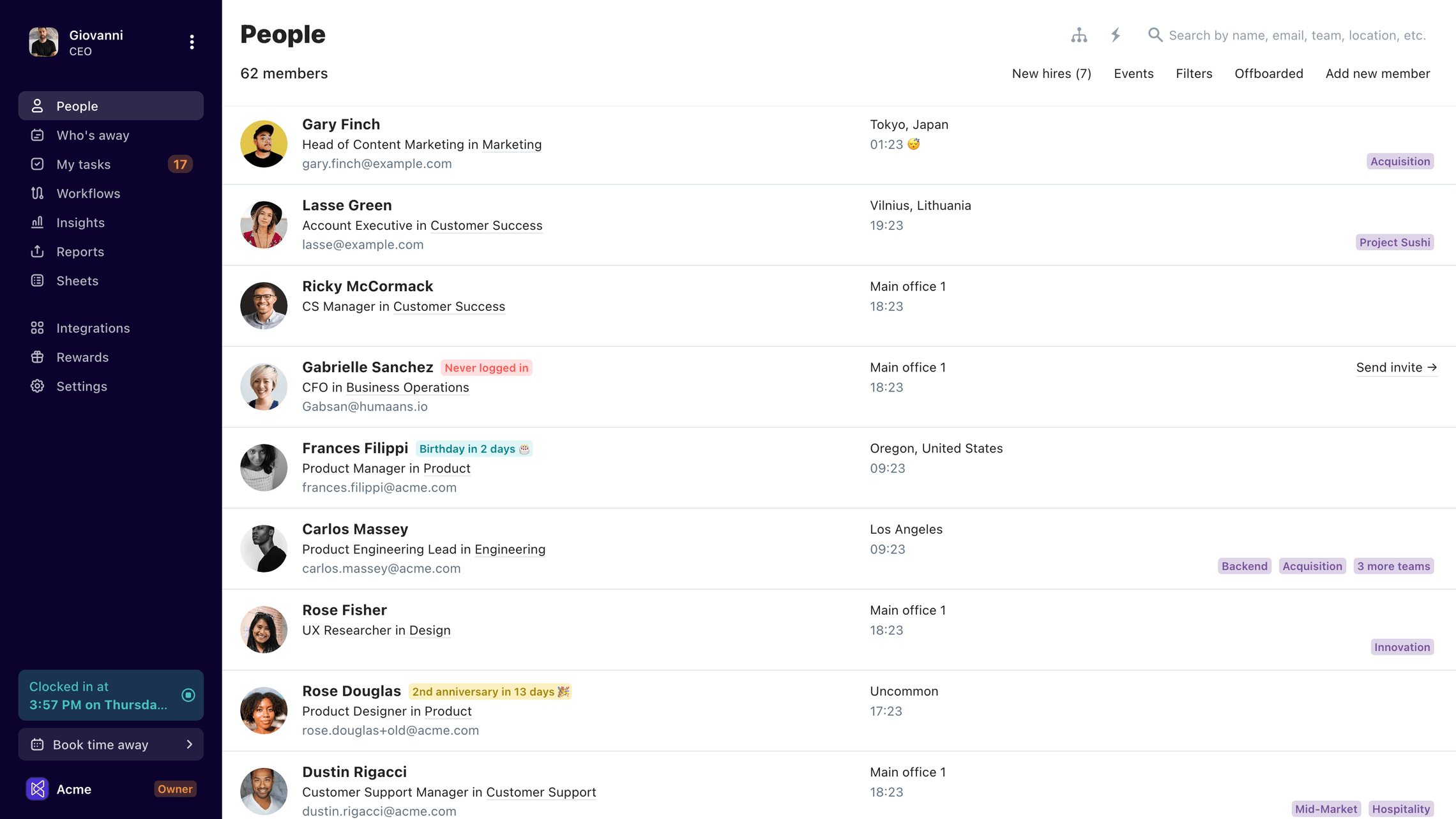
Task: Click the quick actions lightning bolt icon
Action: tap(1115, 35)
